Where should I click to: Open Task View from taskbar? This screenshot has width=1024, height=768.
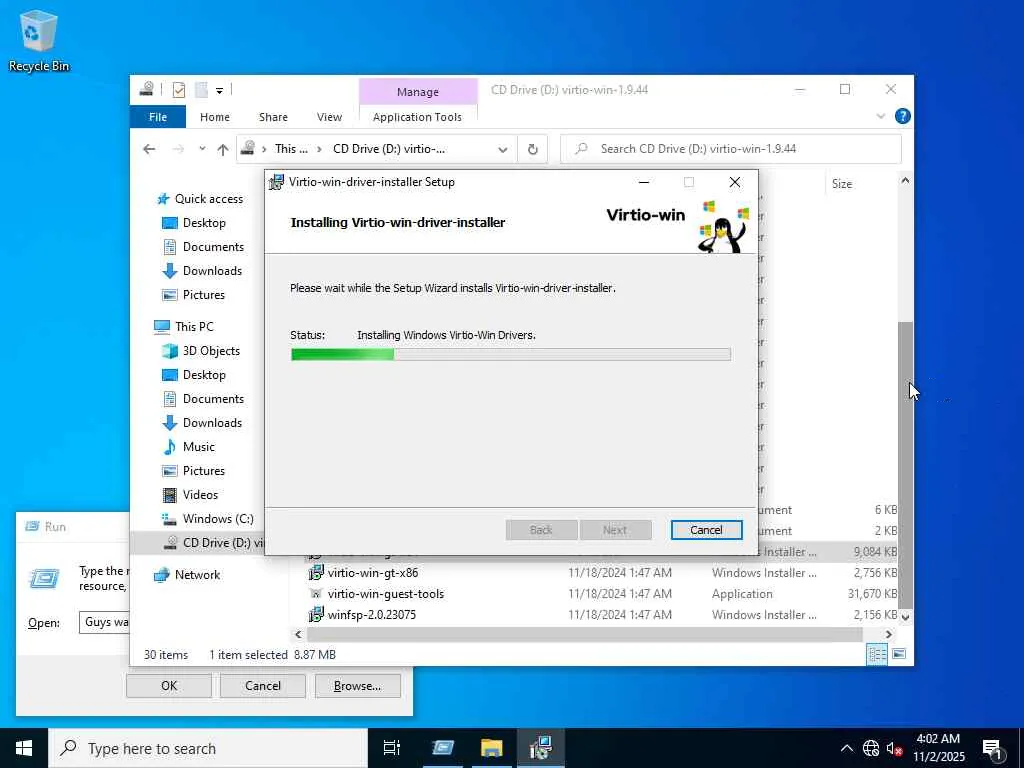tap(392, 748)
